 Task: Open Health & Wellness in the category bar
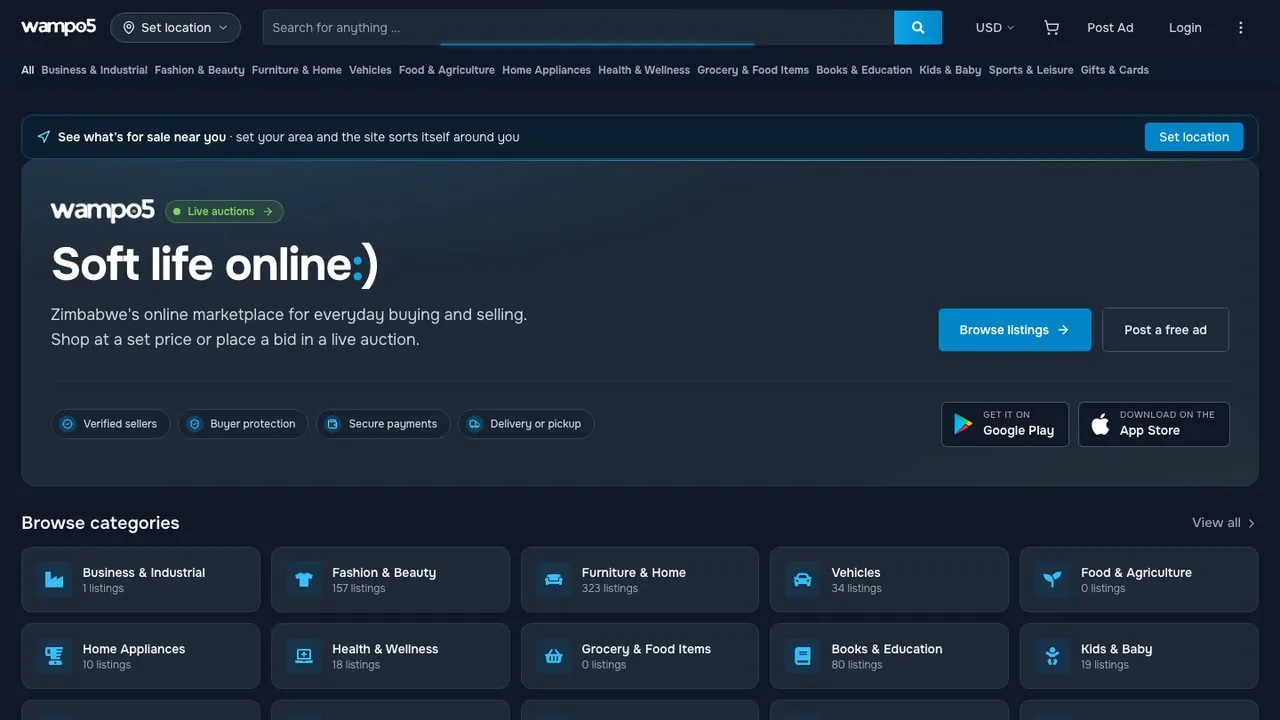[x=644, y=70]
